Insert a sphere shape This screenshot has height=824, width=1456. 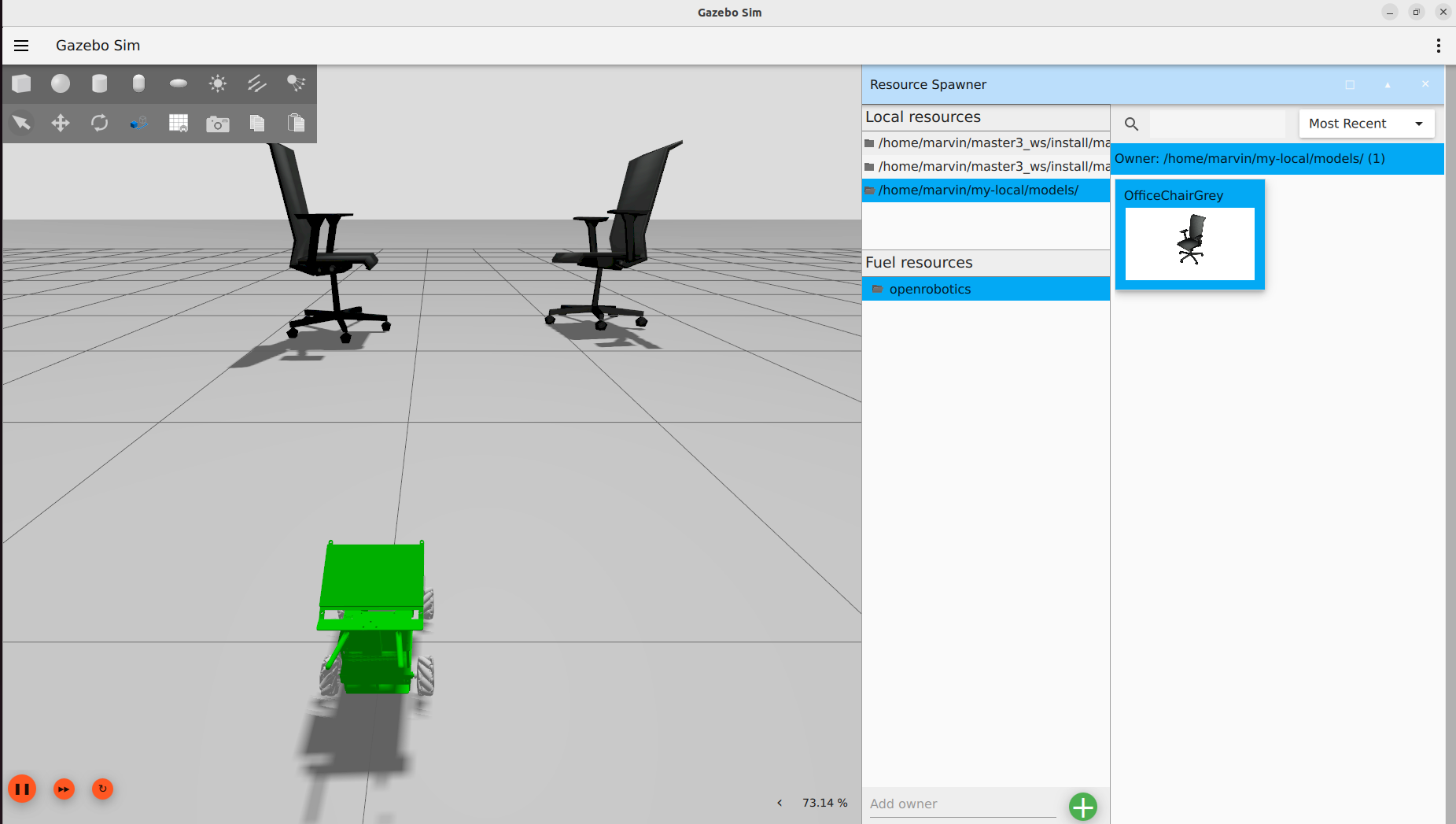(x=61, y=83)
